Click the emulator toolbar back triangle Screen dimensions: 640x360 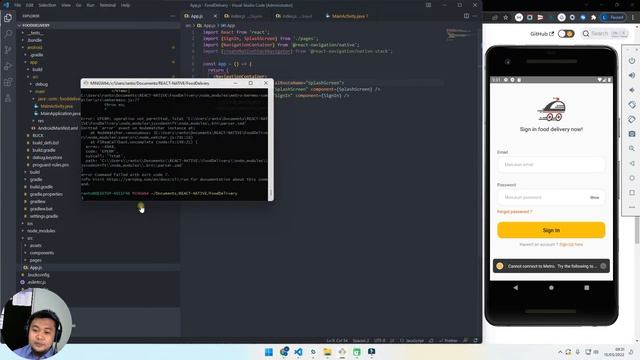tap(632, 163)
